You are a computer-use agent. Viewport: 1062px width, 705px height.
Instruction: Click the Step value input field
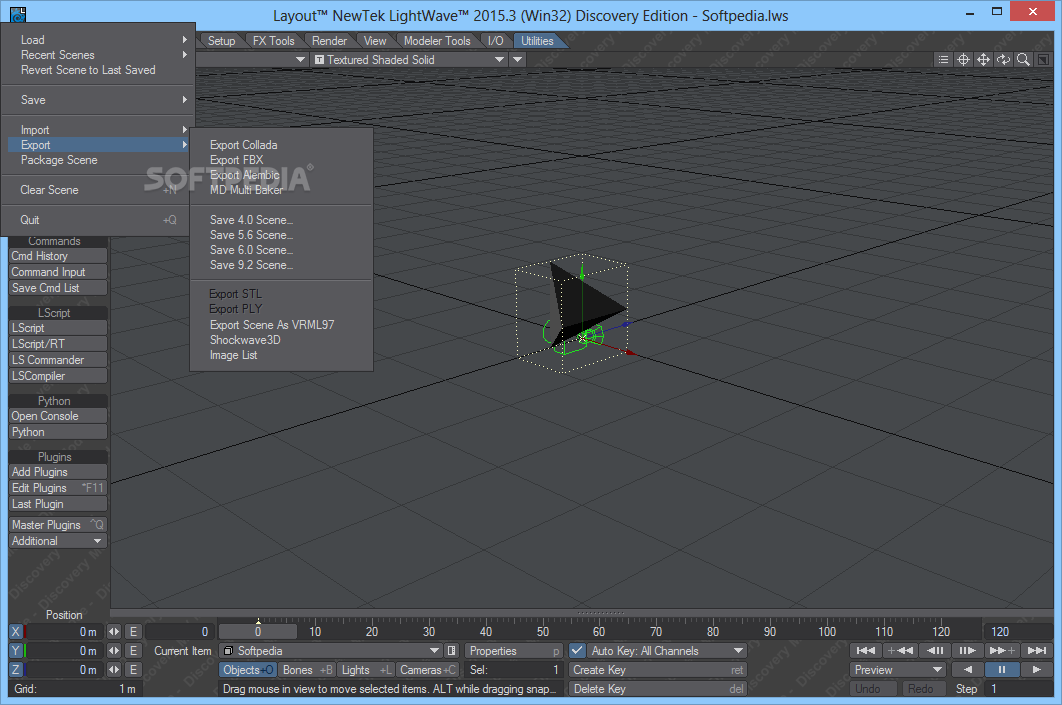click(x=1020, y=688)
